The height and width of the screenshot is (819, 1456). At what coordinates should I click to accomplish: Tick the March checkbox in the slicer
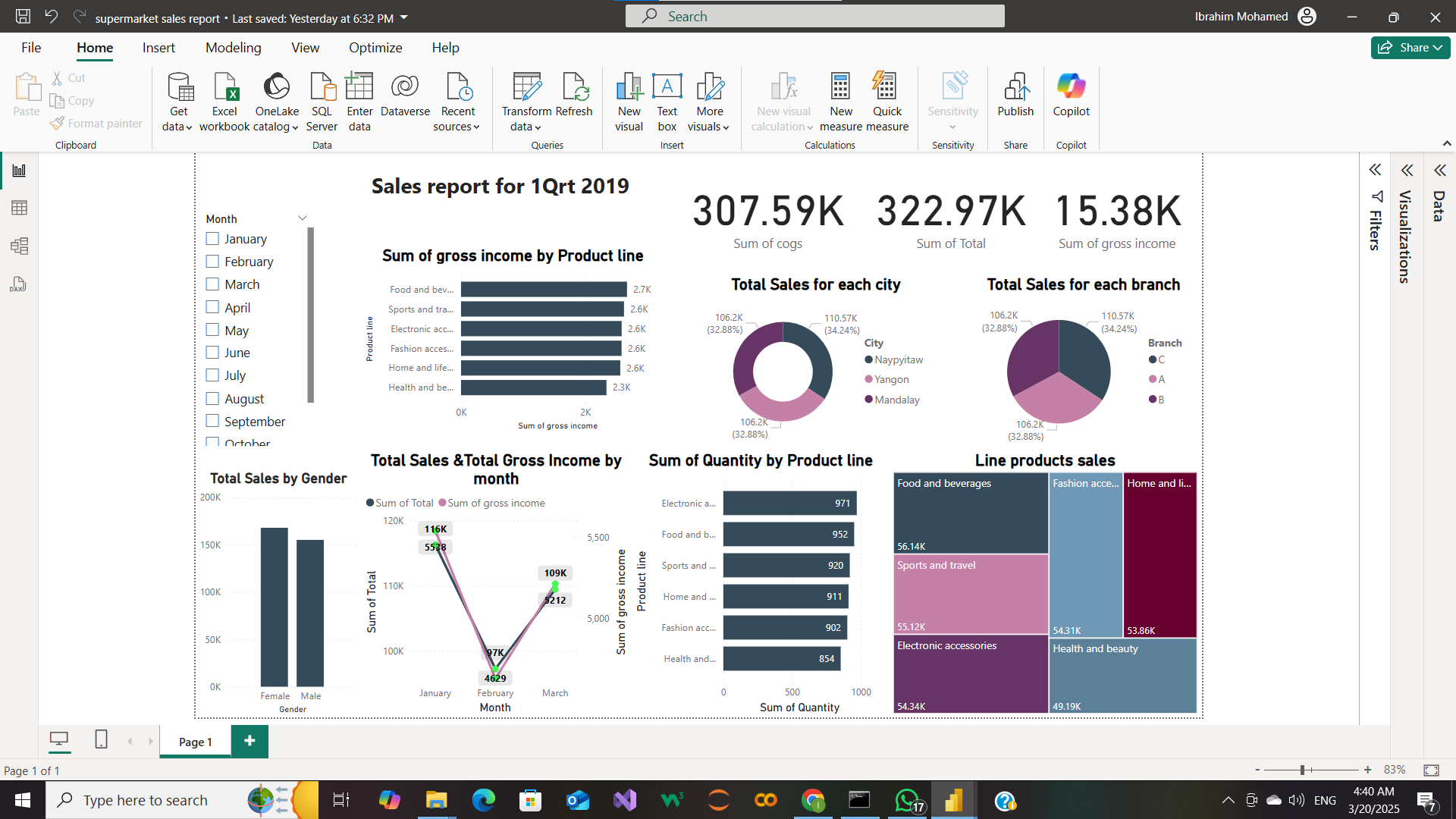coord(212,284)
